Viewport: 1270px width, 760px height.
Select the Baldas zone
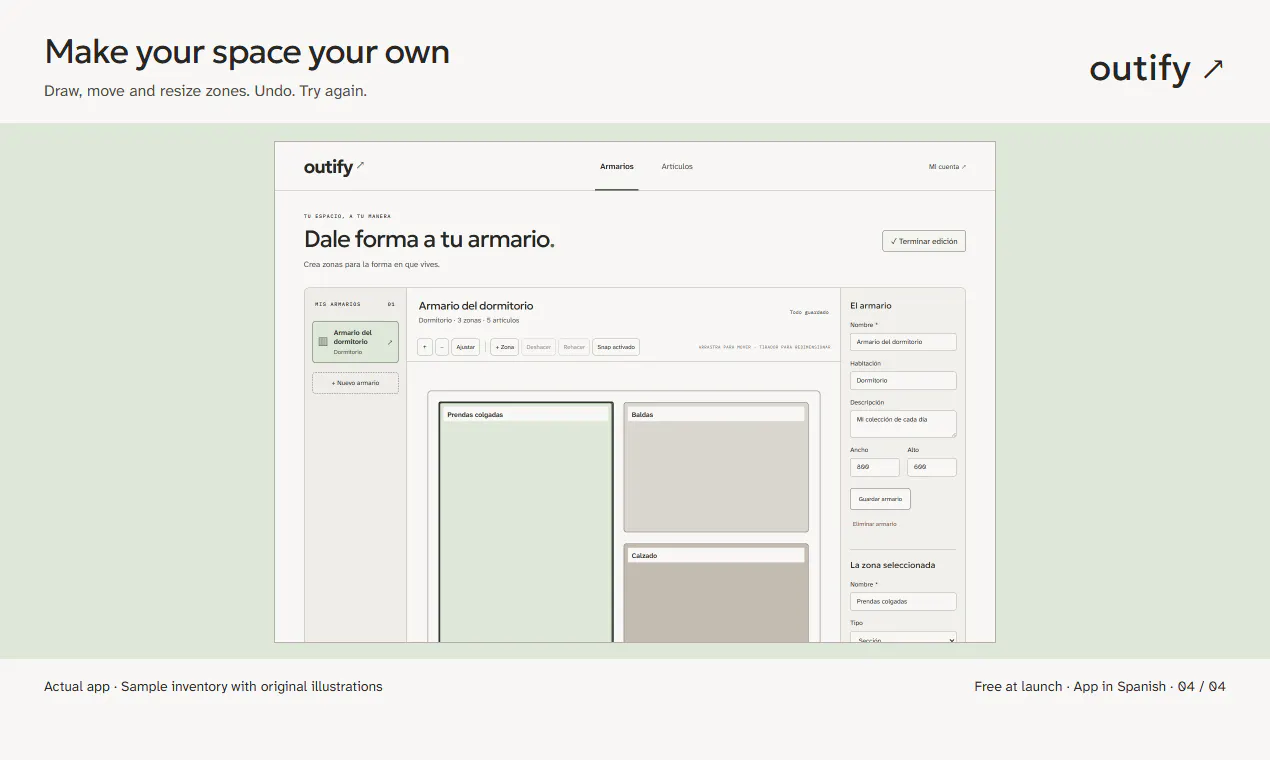pyautogui.click(x=716, y=468)
